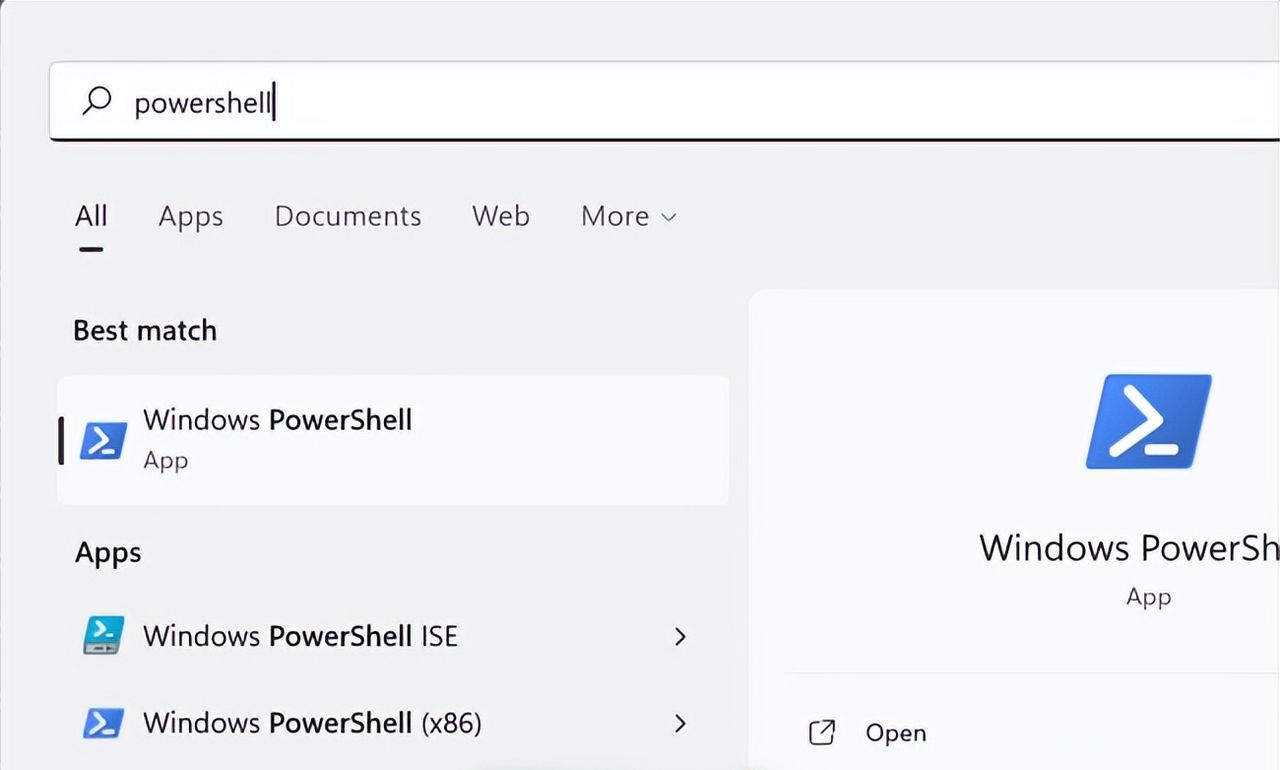Click the search magnifier icon
The image size is (1280, 770).
(x=96, y=101)
